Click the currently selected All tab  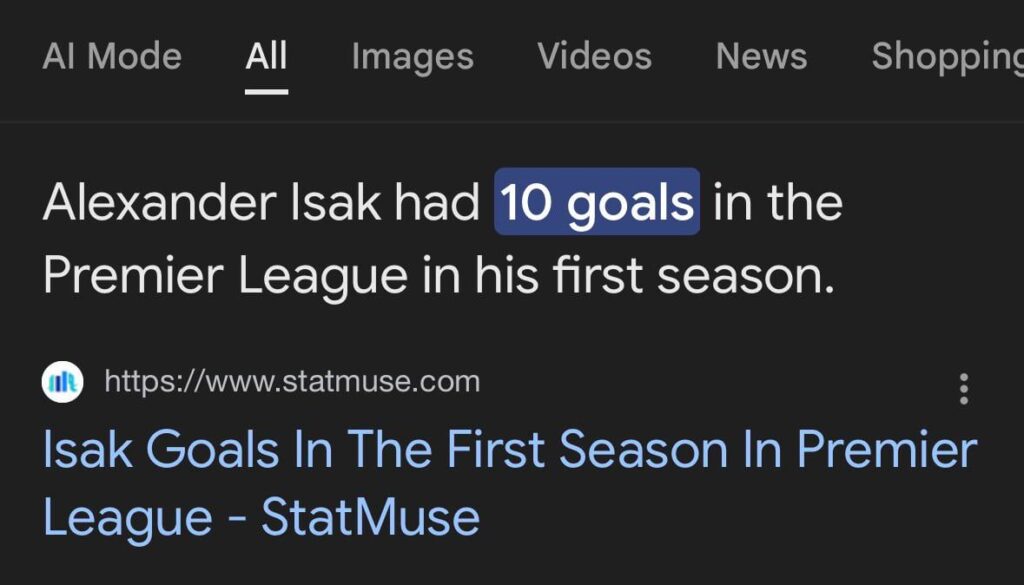coord(265,57)
